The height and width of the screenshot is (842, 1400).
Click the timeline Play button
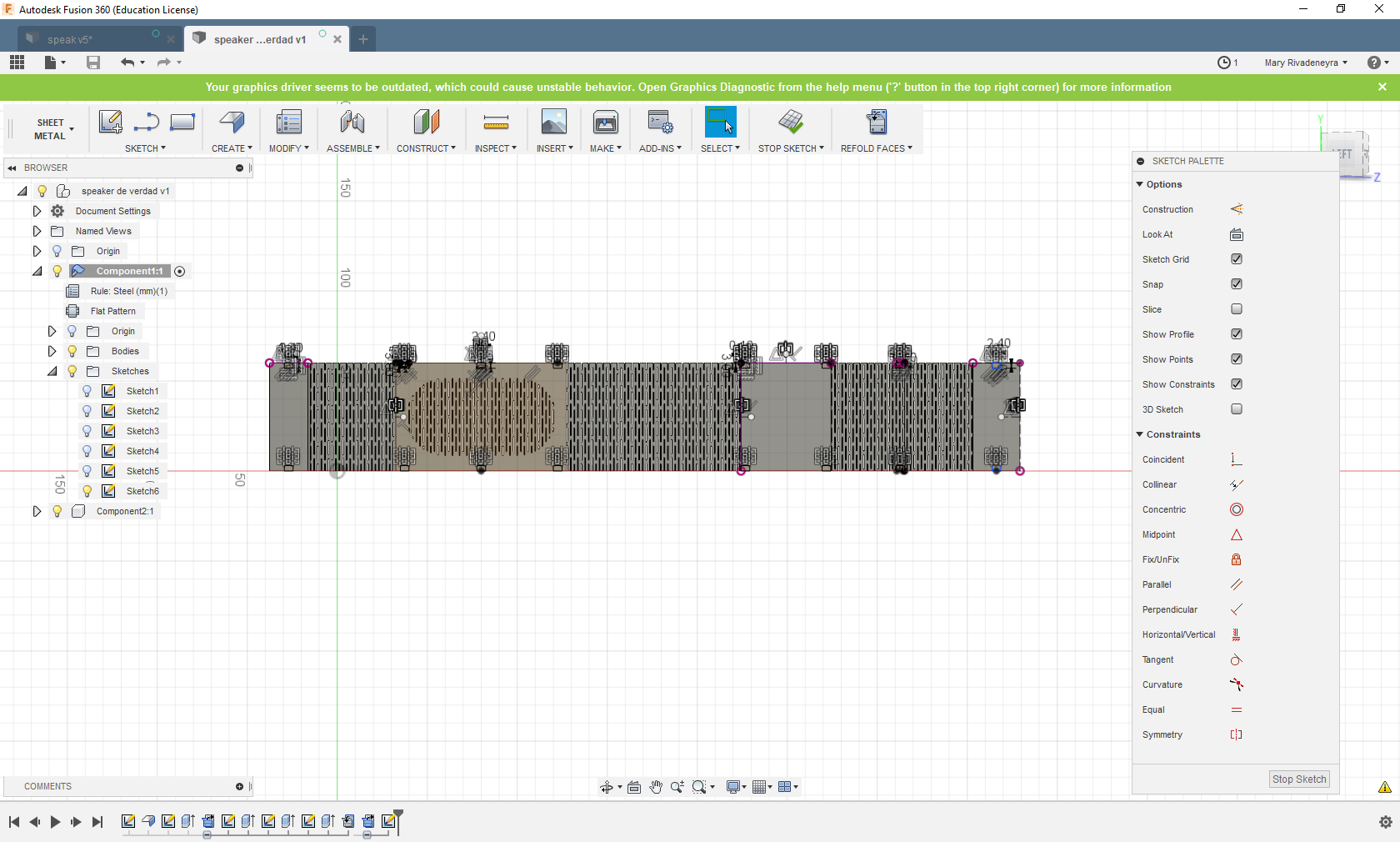pyautogui.click(x=55, y=822)
